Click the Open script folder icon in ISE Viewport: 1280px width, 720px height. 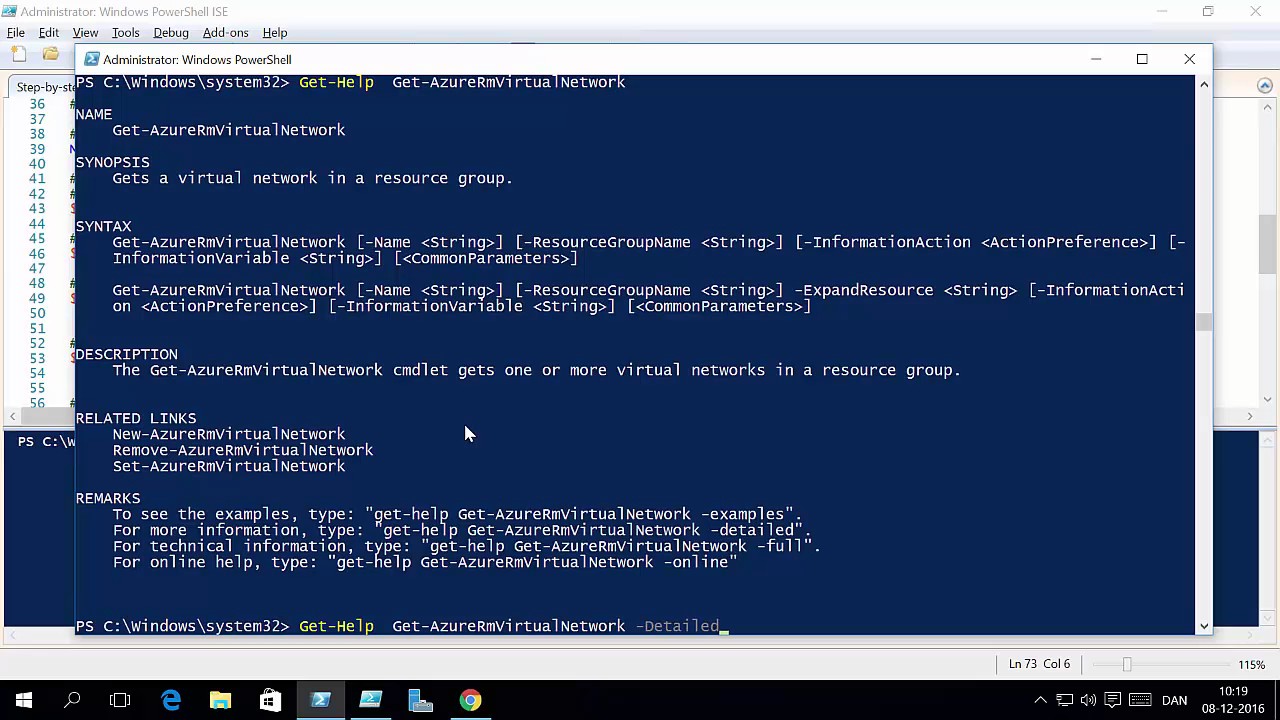pos(50,54)
